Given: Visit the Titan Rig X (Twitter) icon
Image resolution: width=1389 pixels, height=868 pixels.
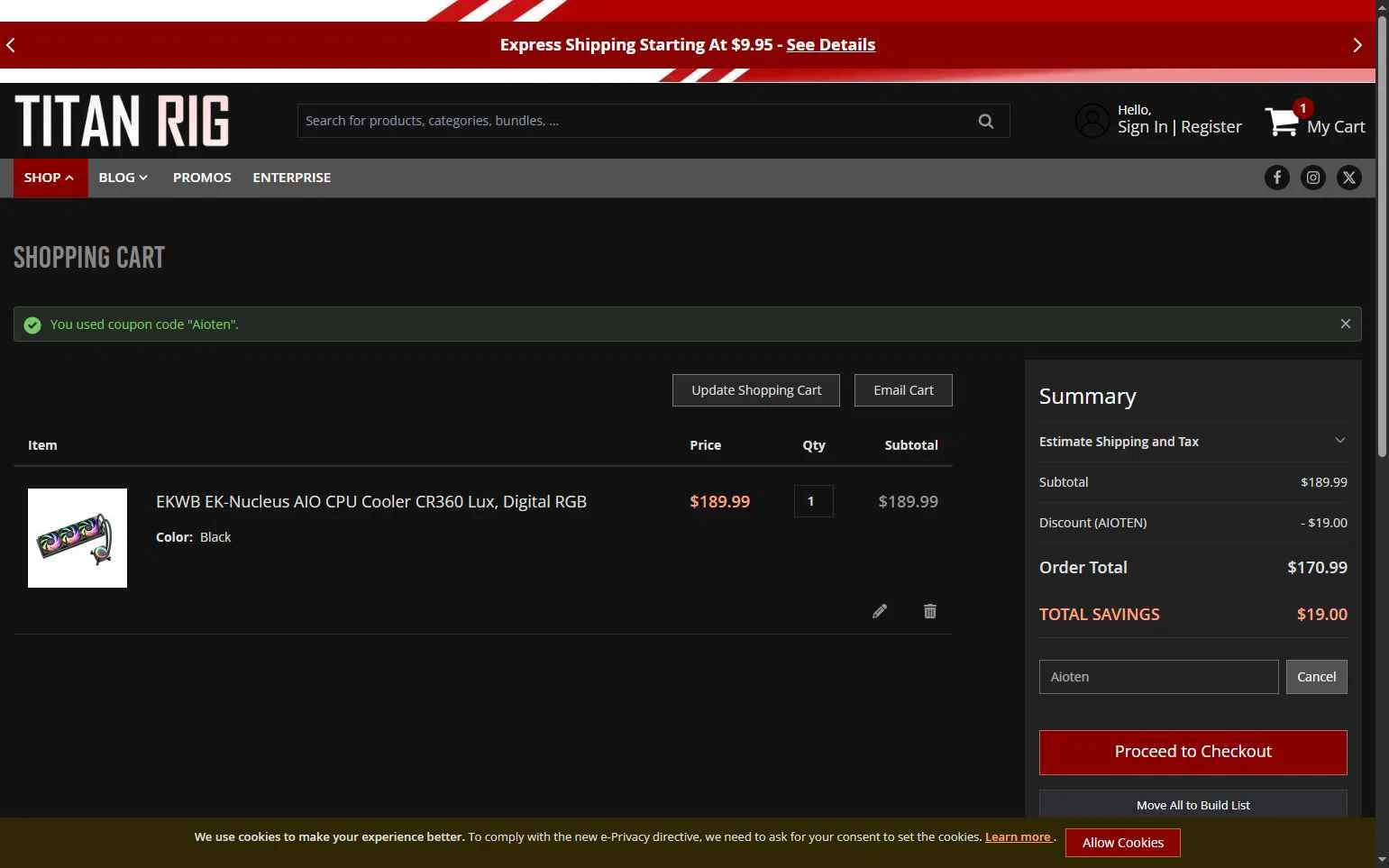Looking at the screenshot, I should click(x=1349, y=178).
